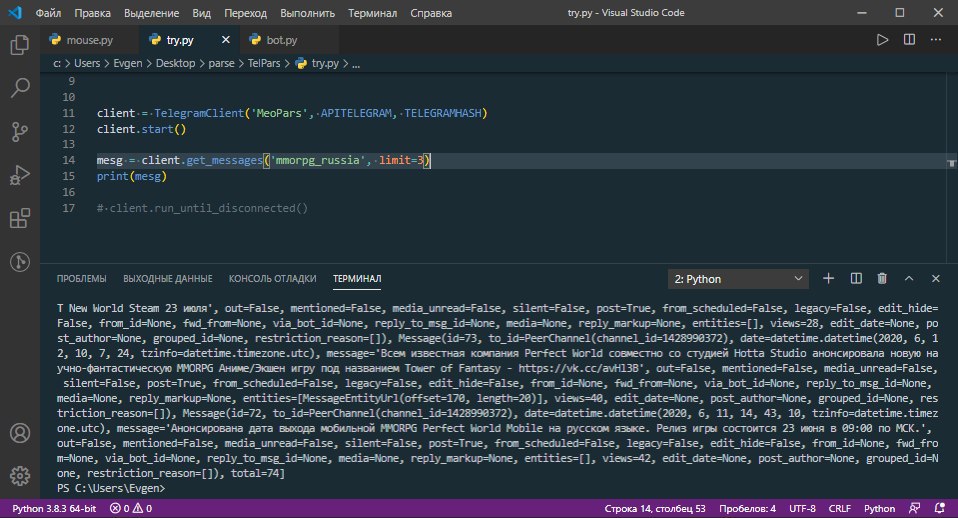Select Python 3.8.3 64-bit interpreter

coord(54,508)
